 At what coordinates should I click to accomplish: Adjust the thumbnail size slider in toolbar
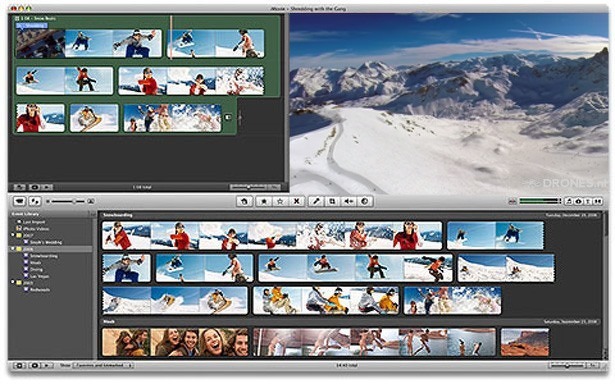(x=69, y=201)
